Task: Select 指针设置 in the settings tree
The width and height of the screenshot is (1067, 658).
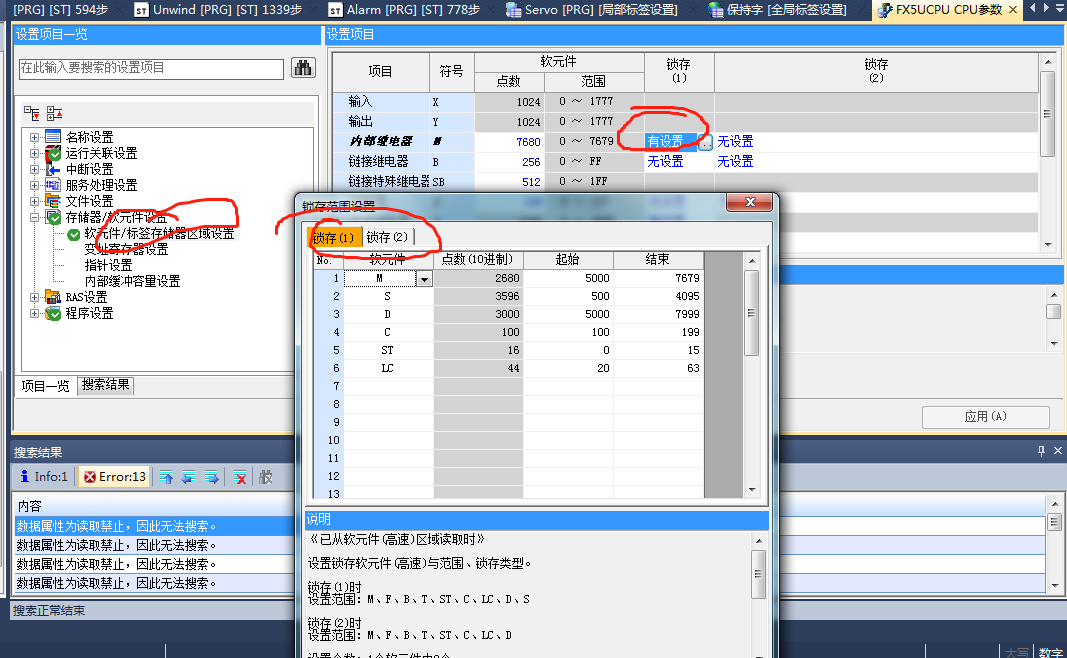Action: (x=108, y=265)
